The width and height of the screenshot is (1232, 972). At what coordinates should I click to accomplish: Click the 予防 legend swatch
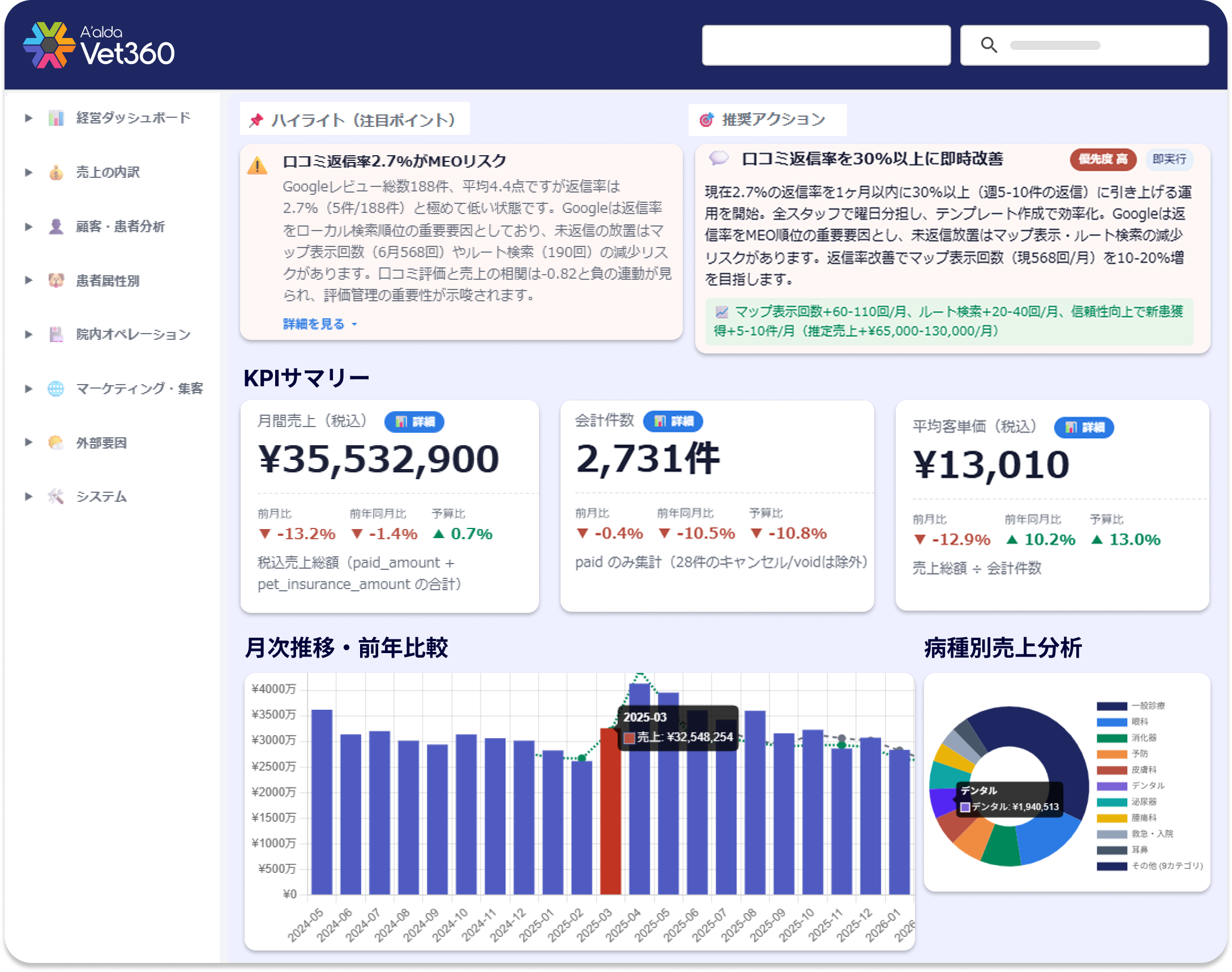(1111, 754)
